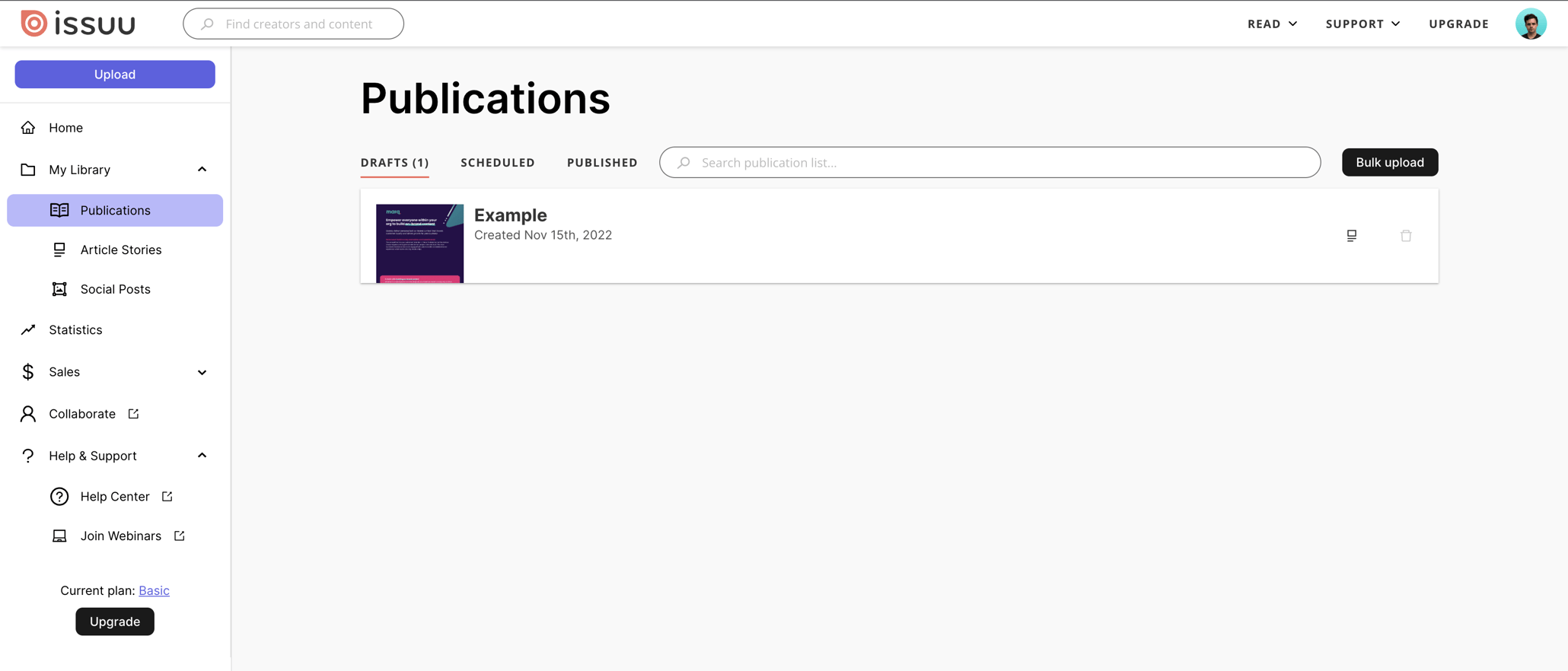1568x671 pixels.
Task: Open the user profile avatar
Action: 1530,24
